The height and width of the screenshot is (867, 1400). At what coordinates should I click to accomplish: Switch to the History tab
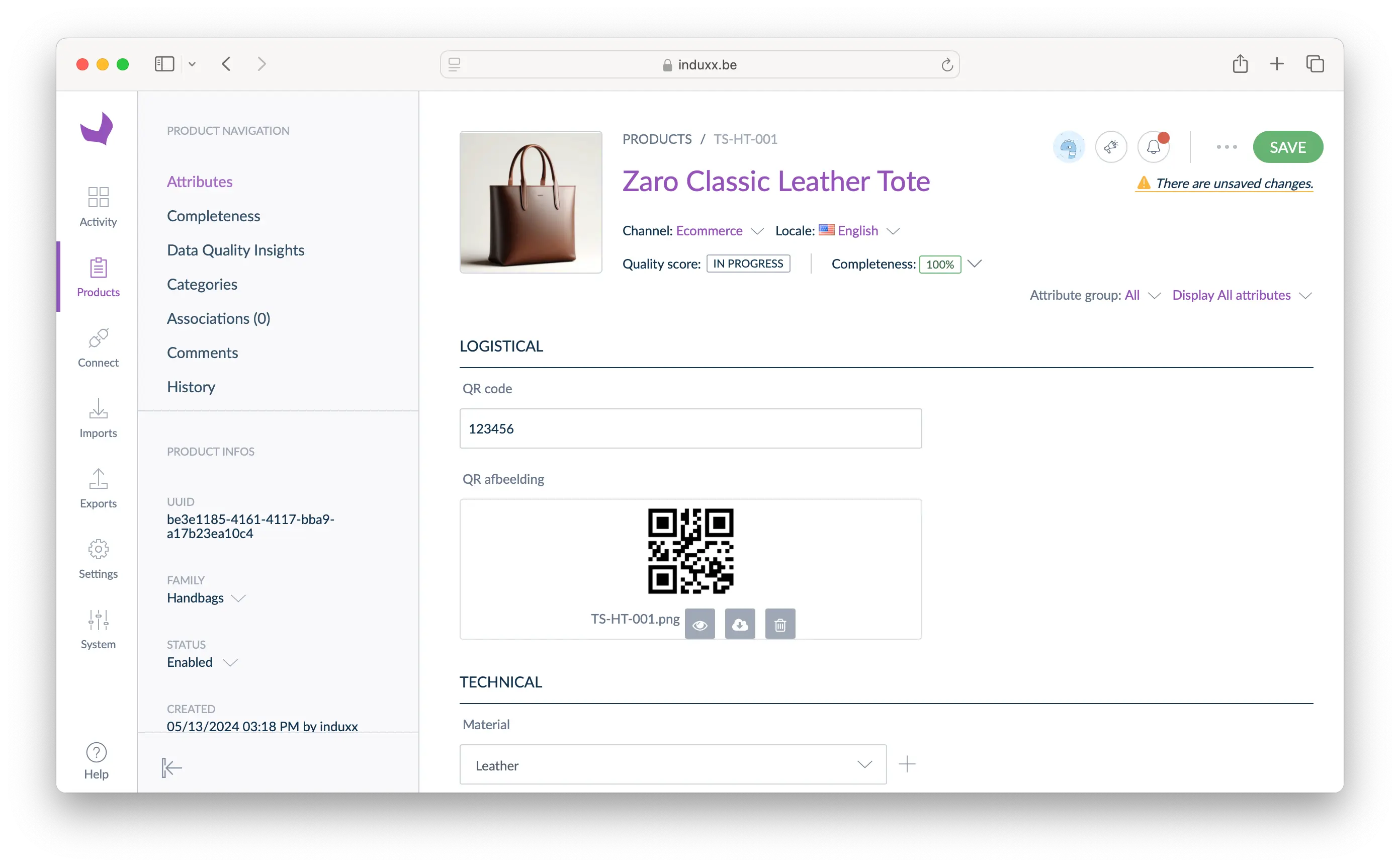[x=191, y=387]
